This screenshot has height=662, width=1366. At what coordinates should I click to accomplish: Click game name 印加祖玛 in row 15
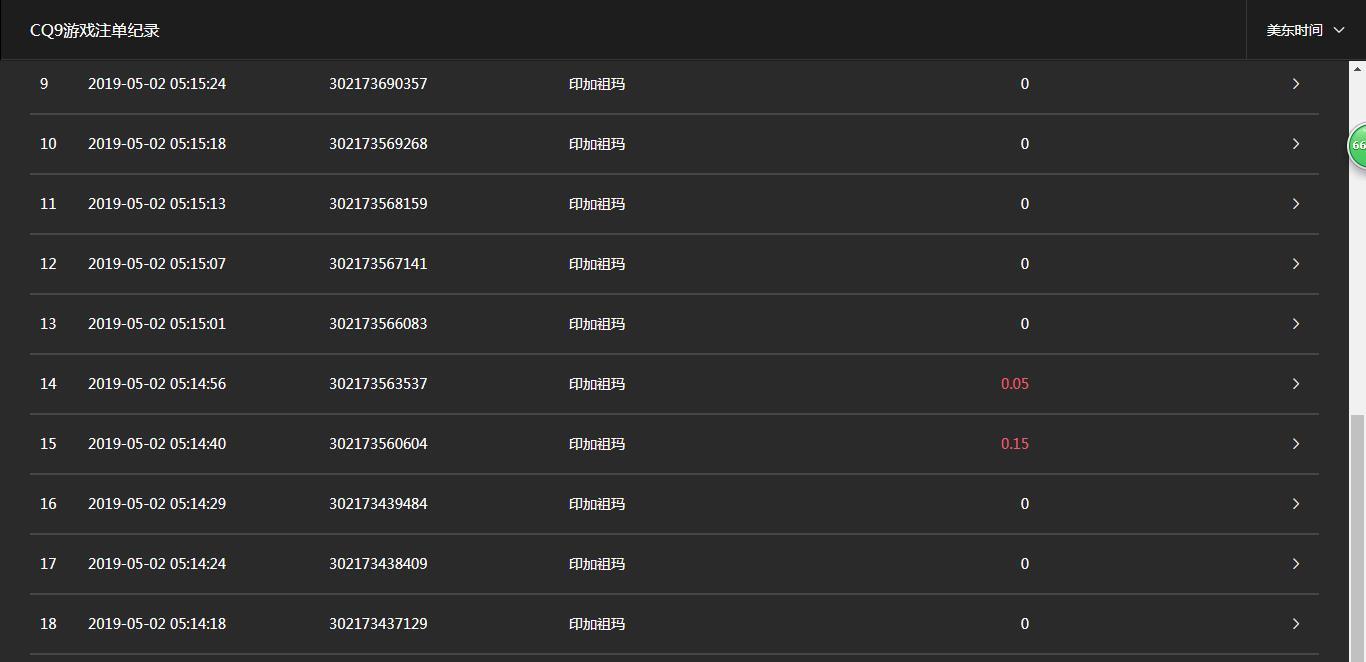point(597,444)
